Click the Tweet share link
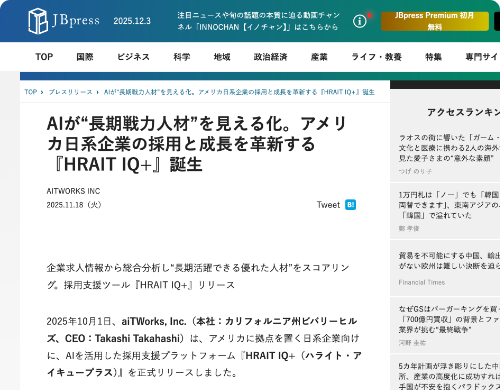 (x=328, y=205)
